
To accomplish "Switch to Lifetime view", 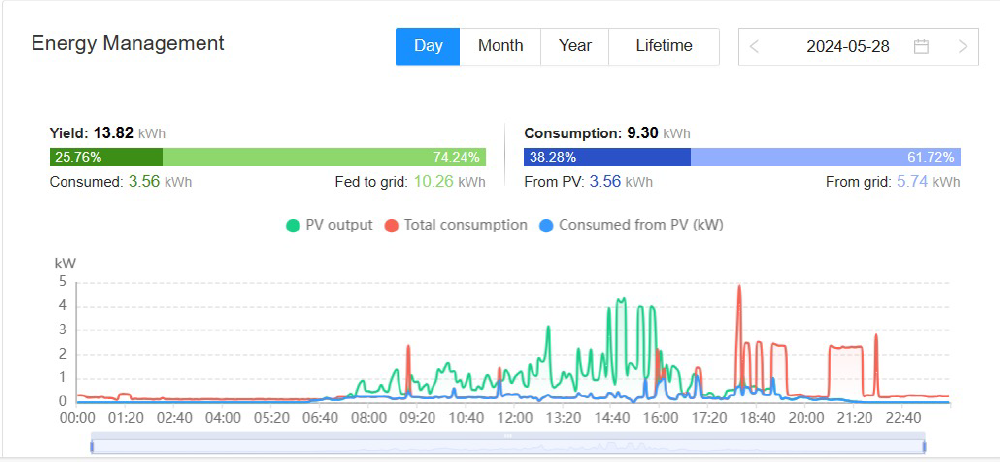I will tap(664, 46).
